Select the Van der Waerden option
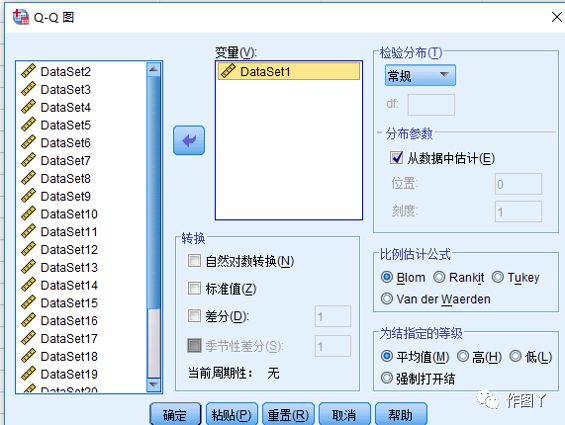Image resolution: width=565 pixels, height=425 pixels. (387, 299)
